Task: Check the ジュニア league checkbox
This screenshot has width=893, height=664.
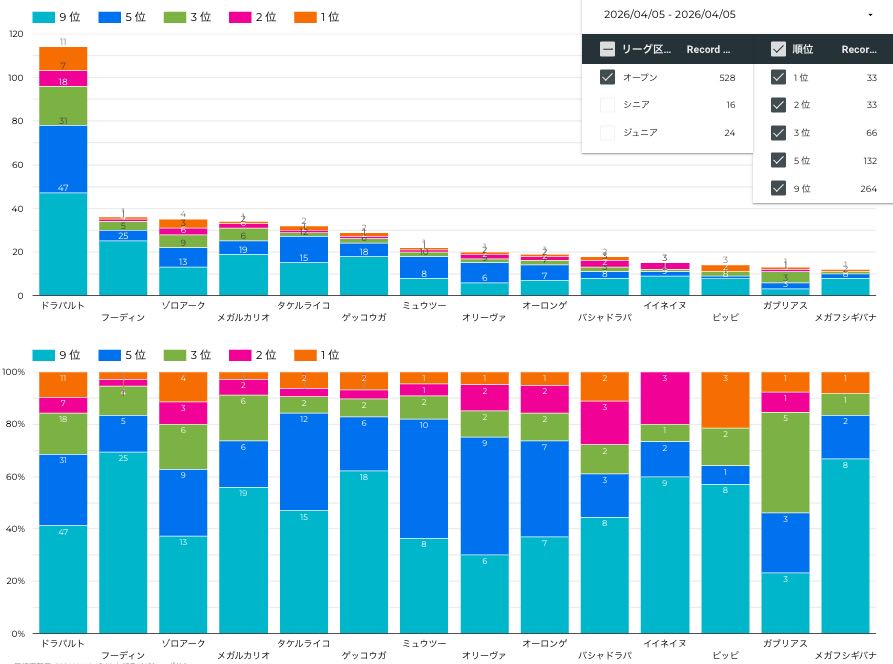Action: 607,133
